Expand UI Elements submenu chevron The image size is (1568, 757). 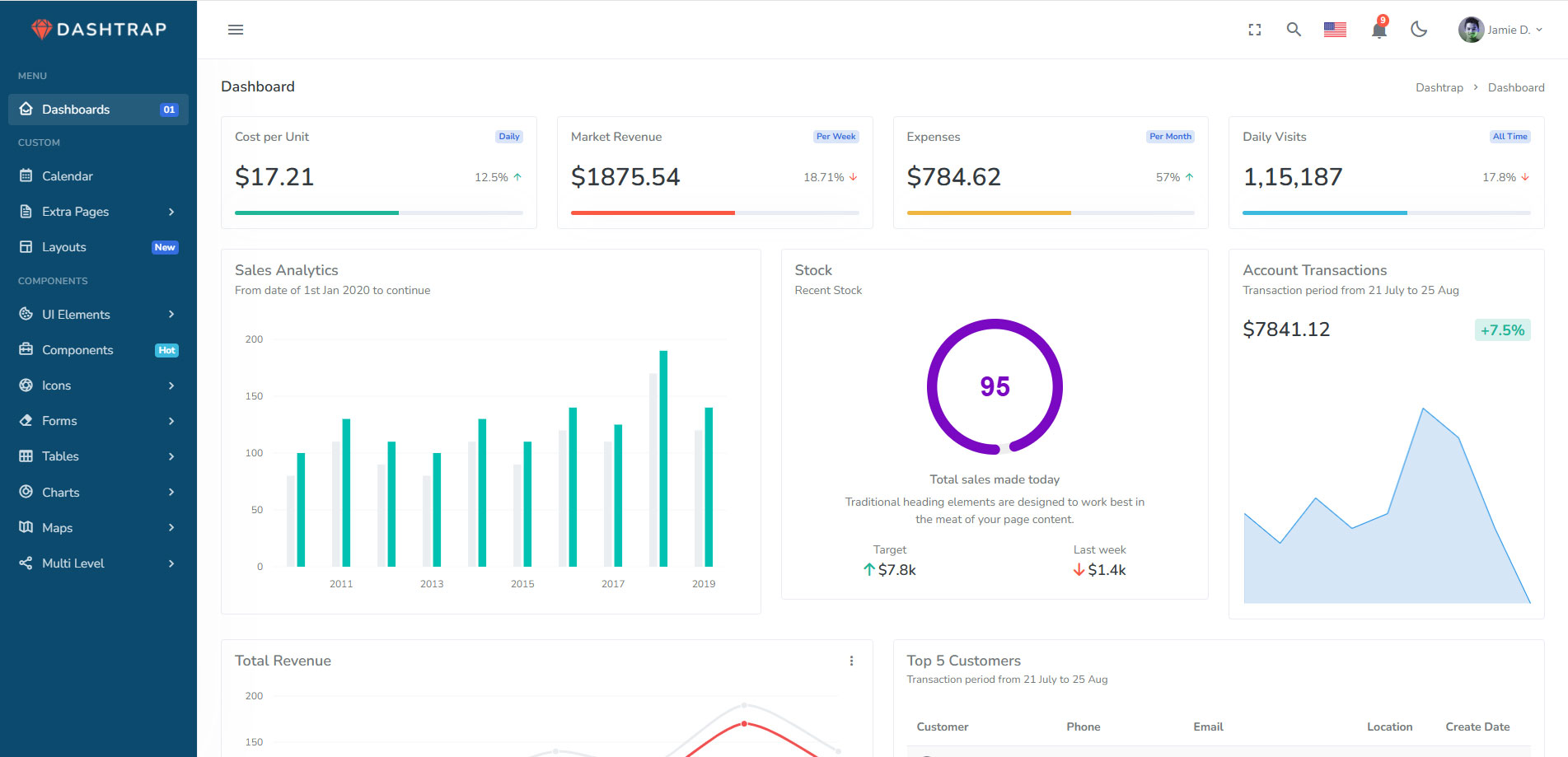click(x=171, y=314)
